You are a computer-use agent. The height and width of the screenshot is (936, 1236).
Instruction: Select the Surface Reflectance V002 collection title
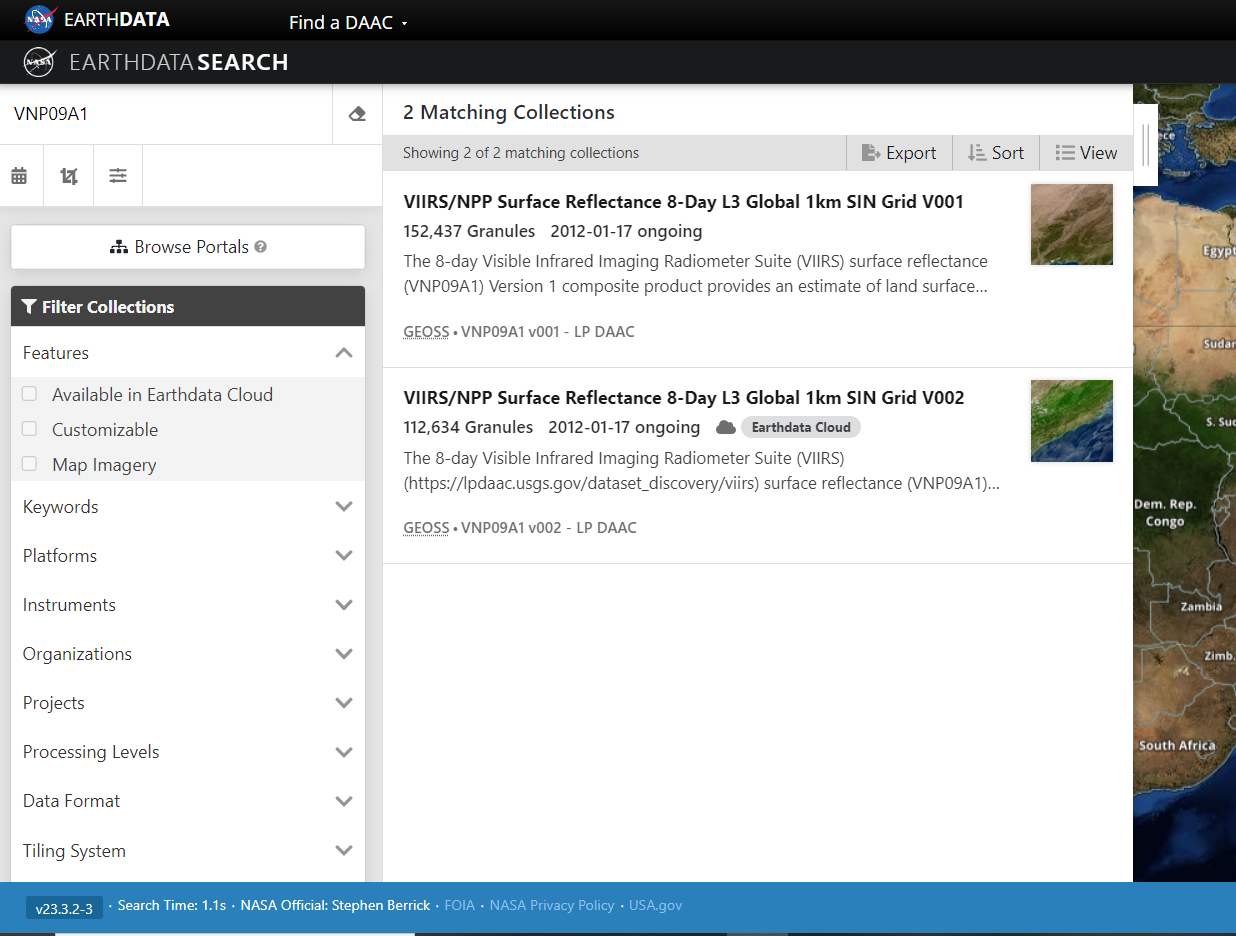coord(684,398)
